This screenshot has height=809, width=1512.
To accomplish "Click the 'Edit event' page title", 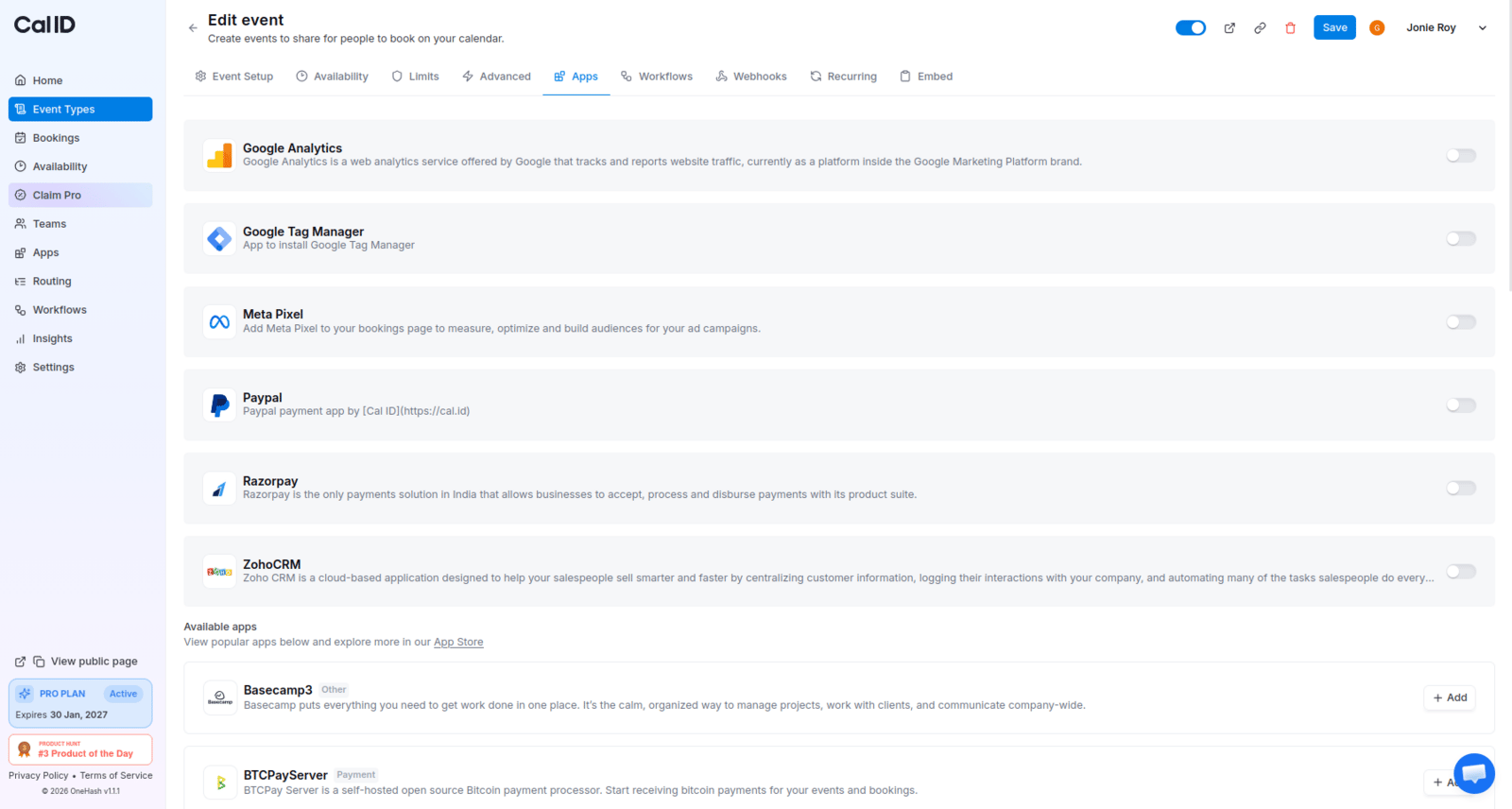I will click(246, 20).
